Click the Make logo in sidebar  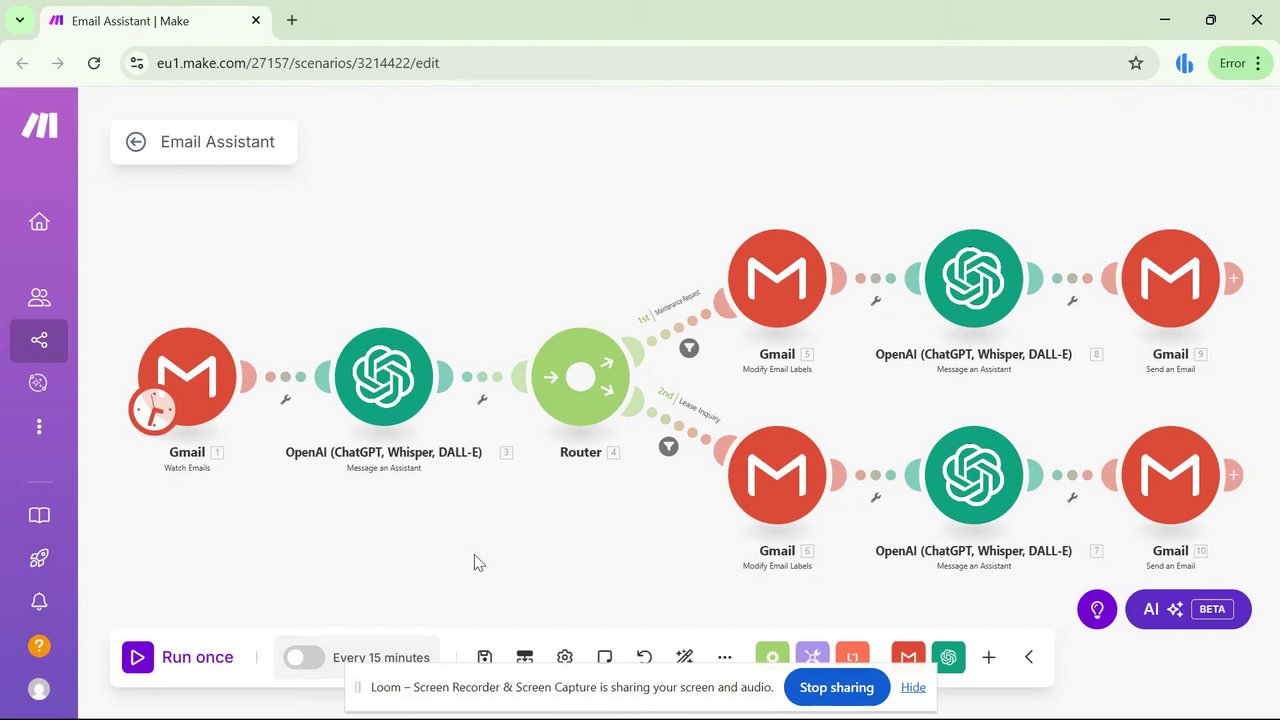pos(39,125)
